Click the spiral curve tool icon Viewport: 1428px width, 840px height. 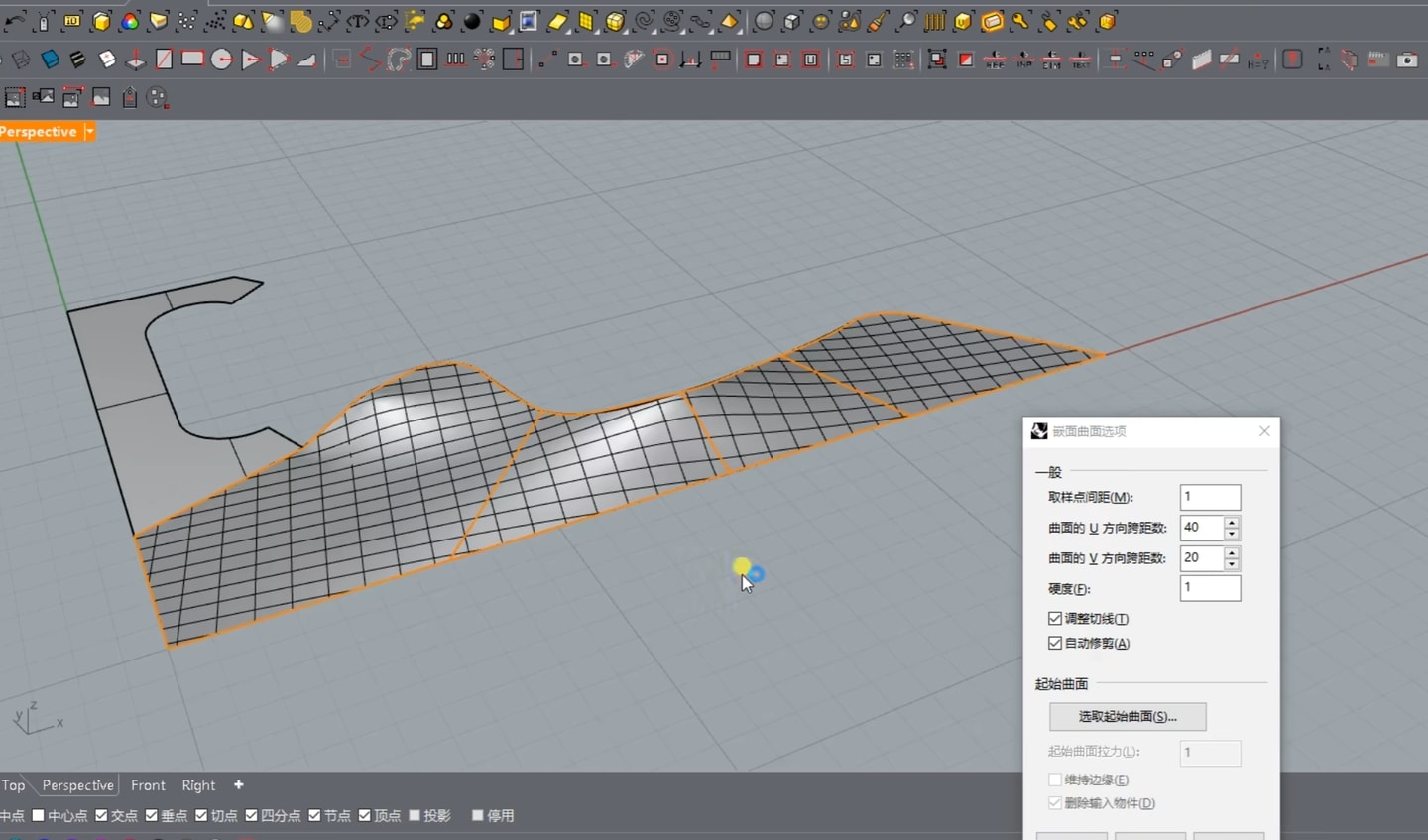pyautogui.click(x=644, y=21)
